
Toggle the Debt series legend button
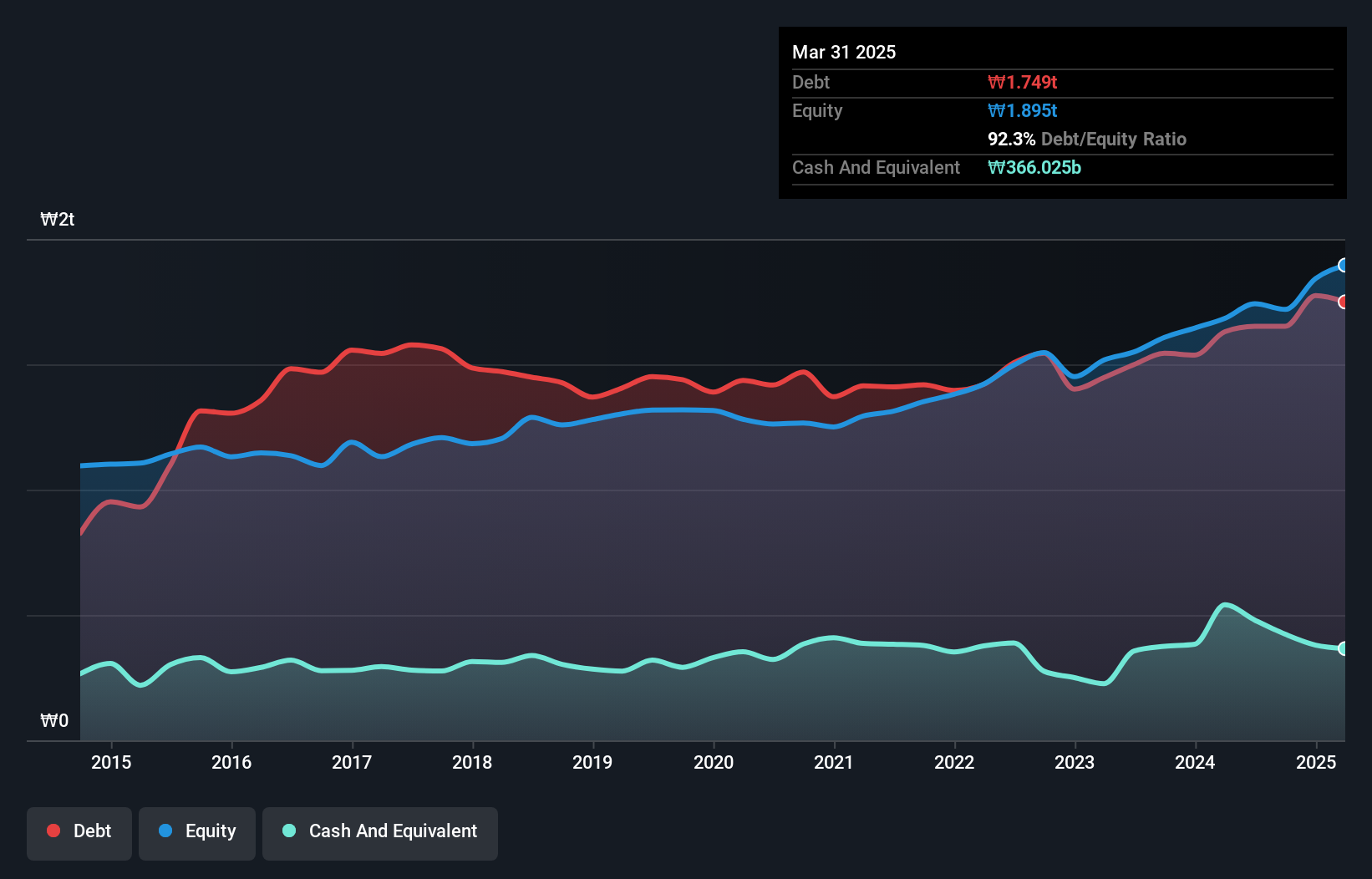click(79, 833)
